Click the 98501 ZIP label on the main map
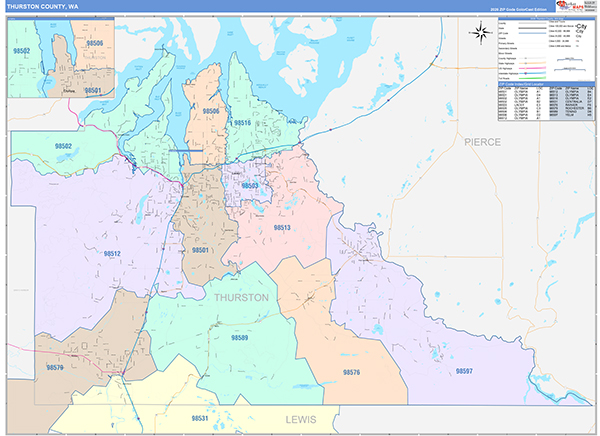600x436 pixels. point(200,250)
